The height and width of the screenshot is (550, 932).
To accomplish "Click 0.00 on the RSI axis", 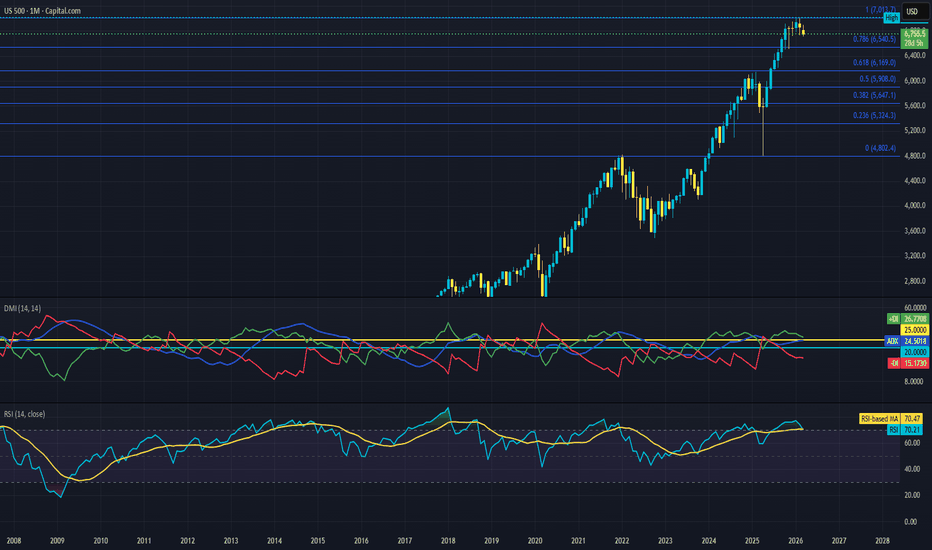I will click(x=911, y=522).
